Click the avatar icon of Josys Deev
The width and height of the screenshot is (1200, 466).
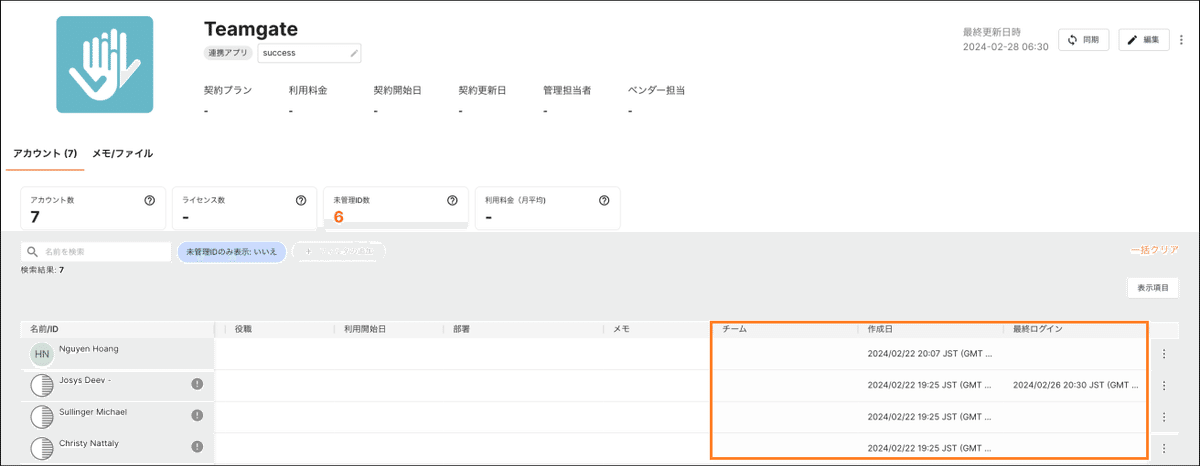(42, 386)
